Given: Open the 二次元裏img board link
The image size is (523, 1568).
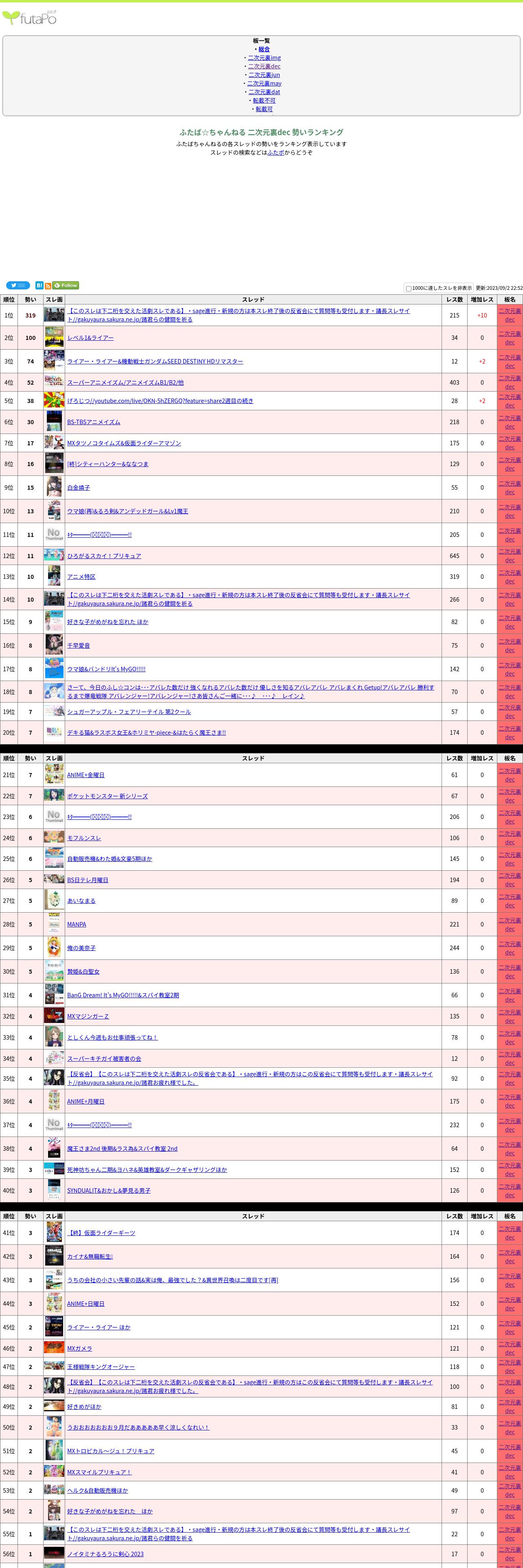Looking at the screenshot, I should click(x=264, y=58).
